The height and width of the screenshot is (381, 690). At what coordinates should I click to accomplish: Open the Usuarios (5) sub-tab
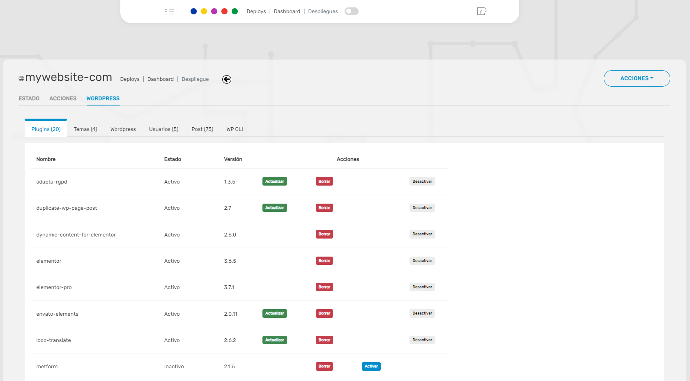click(x=164, y=129)
